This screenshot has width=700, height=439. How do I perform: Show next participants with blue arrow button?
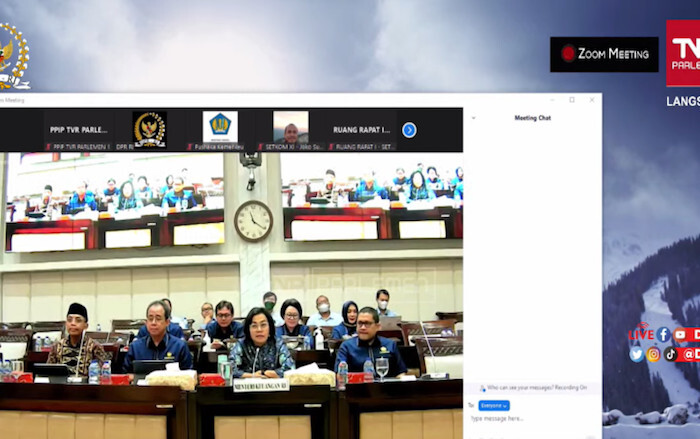(409, 130)
